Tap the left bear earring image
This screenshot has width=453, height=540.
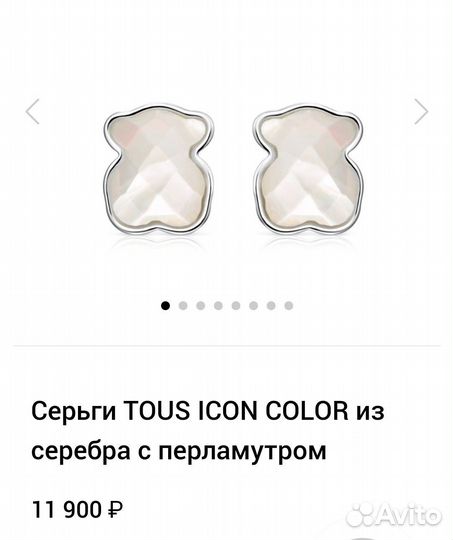coord(158,170)
